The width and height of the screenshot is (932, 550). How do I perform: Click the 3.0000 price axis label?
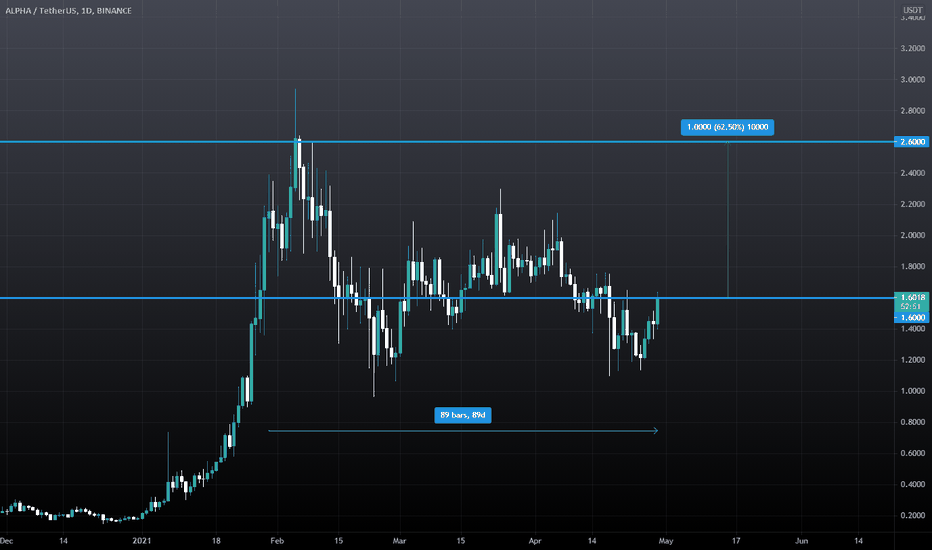pyautogui.click(x=912, y=79)
